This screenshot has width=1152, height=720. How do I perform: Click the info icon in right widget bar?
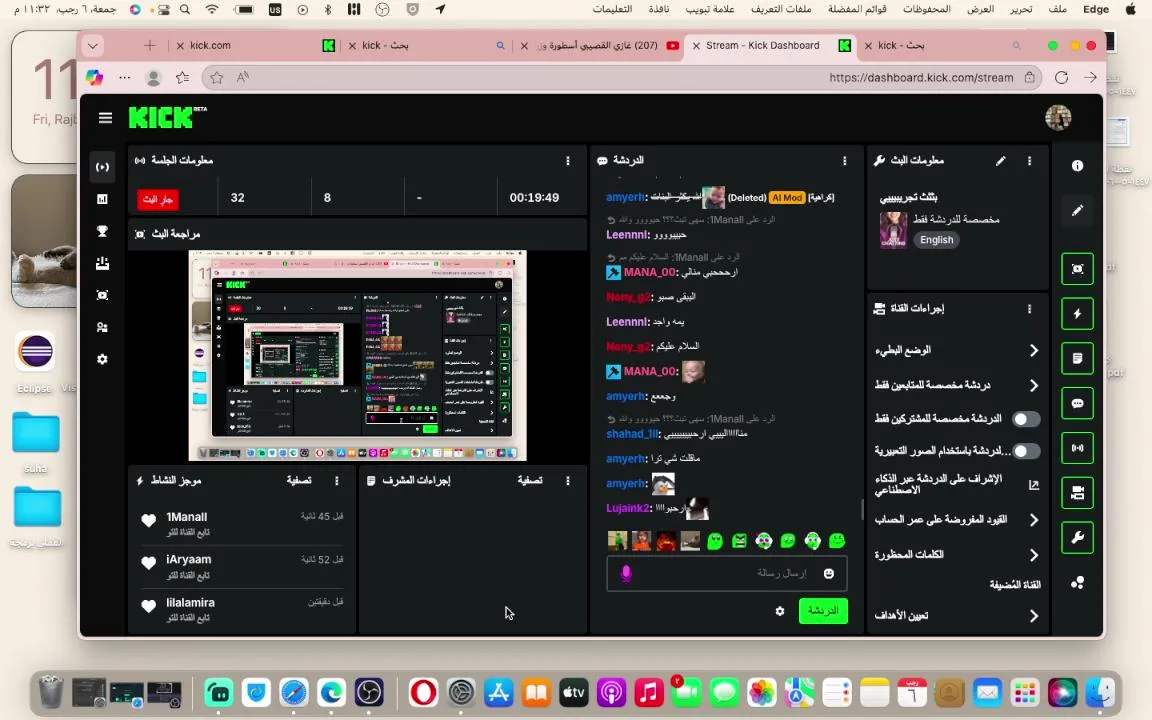click(1077, 166)
